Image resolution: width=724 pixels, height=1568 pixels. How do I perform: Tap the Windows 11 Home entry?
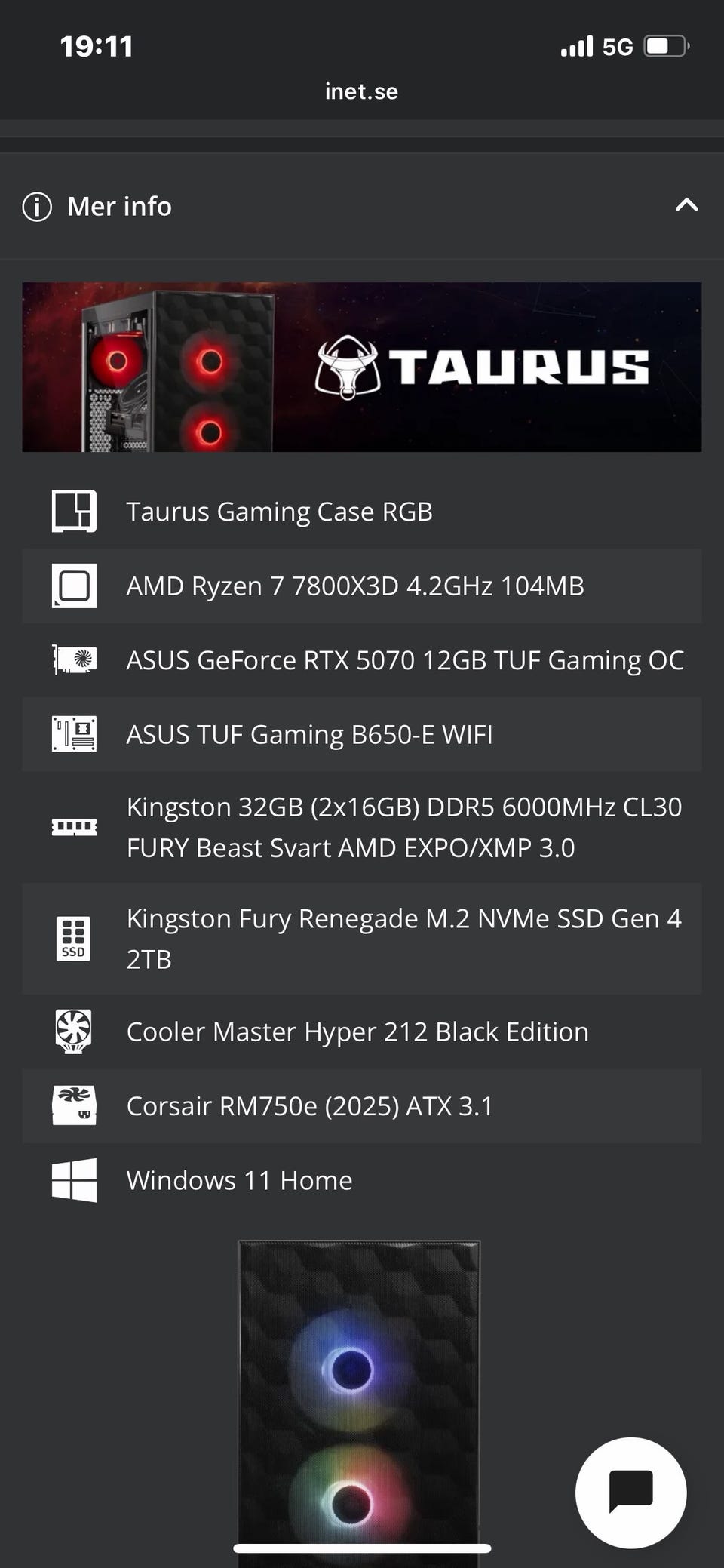tap(239, 1180)
